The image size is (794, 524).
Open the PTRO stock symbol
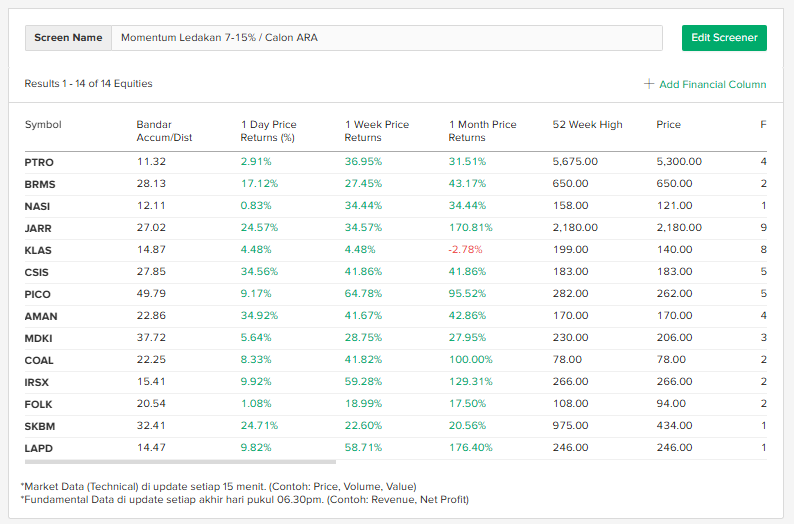(x=39, y=162)
